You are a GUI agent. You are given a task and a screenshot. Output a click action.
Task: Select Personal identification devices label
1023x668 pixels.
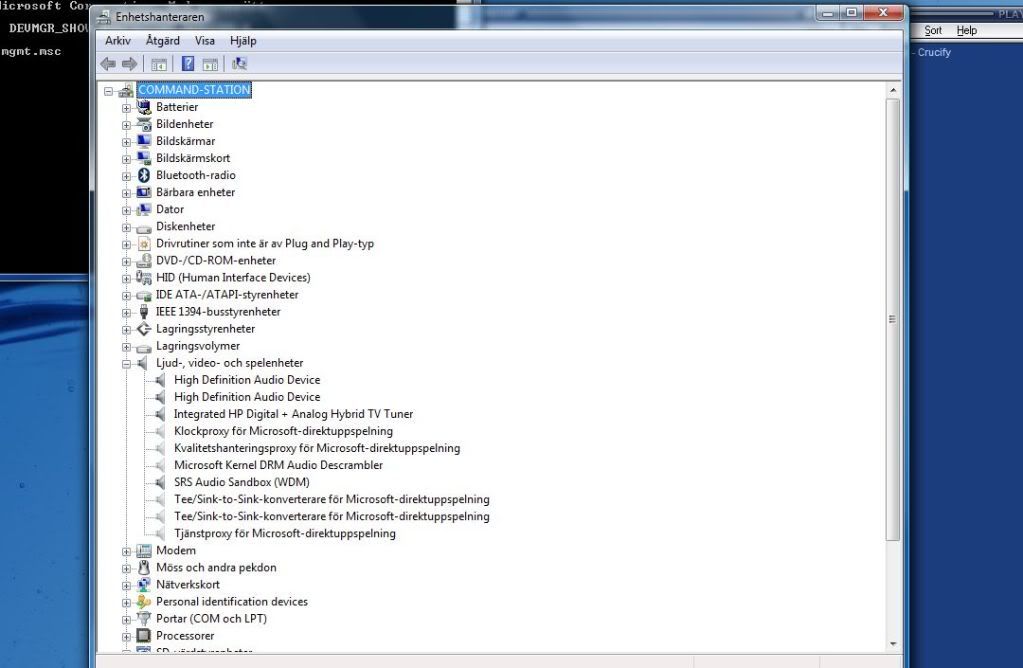232,601
